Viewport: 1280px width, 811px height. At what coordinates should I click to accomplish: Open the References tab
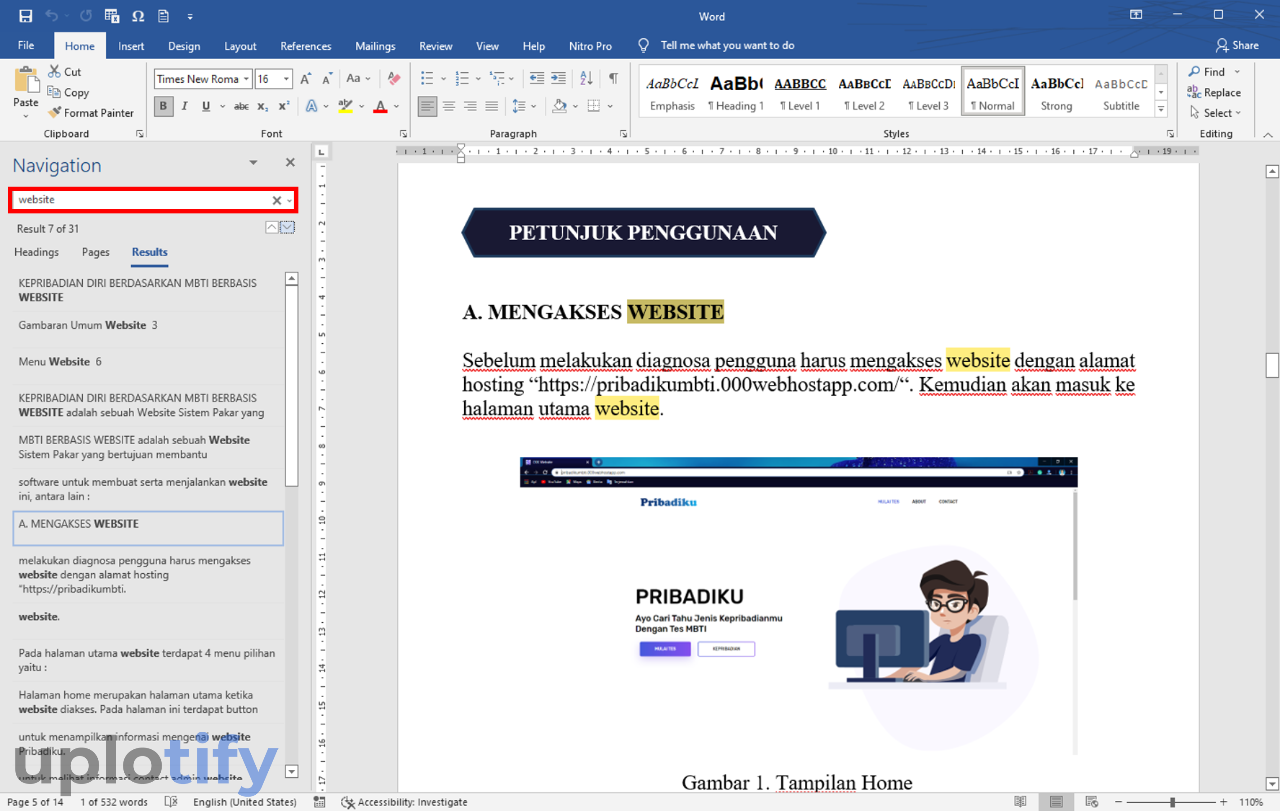click(306, 46)
